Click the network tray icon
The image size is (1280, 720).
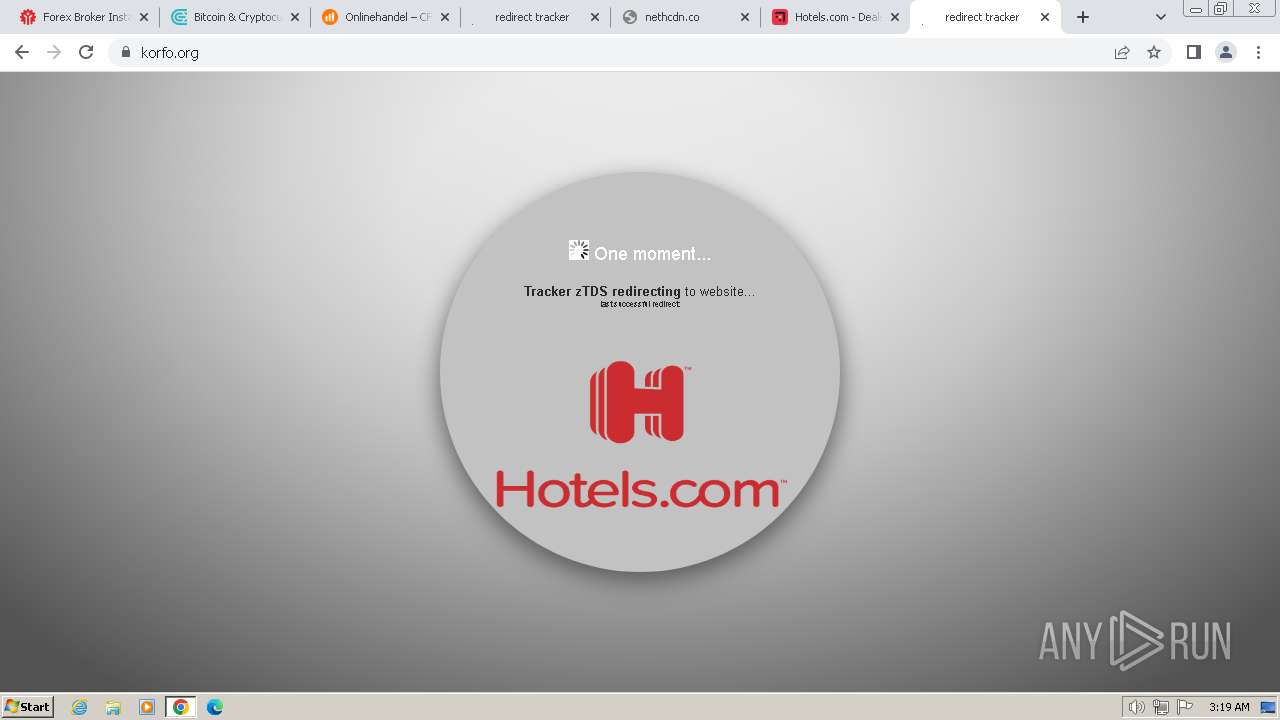click(x=1160, y=707)
